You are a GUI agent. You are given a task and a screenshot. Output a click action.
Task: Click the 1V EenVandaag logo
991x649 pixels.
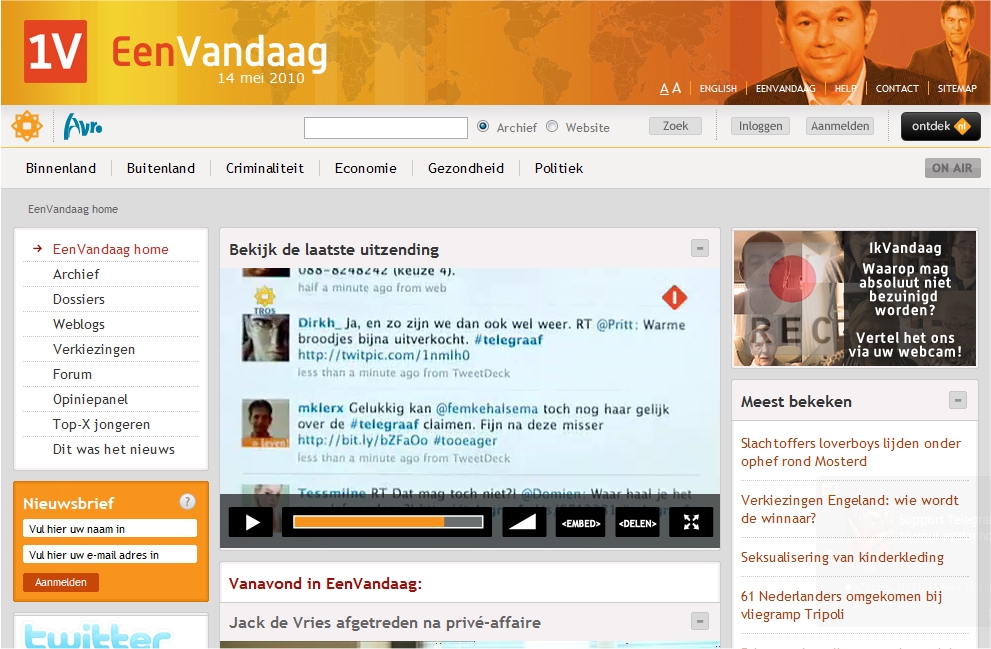click(175, 51)
